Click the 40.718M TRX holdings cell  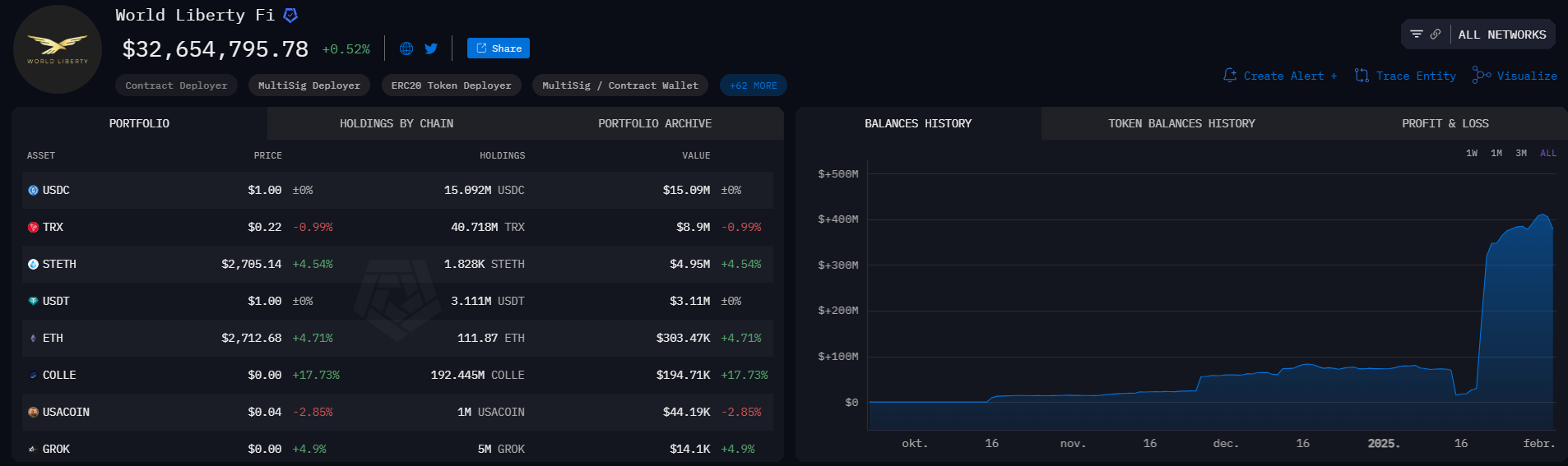(x=488, y=227)
